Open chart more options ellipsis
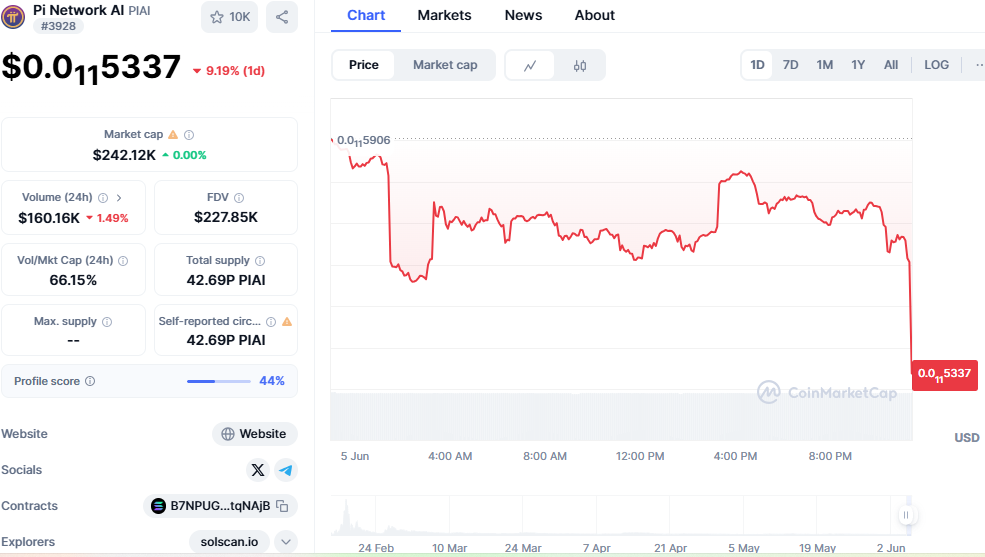The image size is (985, 557). 979,65
